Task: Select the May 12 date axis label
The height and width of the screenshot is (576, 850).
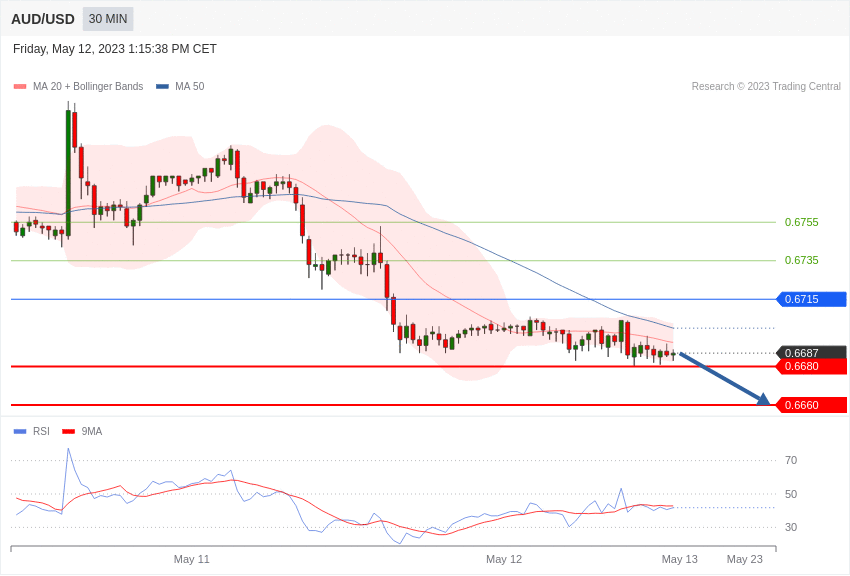Action: 504,559
